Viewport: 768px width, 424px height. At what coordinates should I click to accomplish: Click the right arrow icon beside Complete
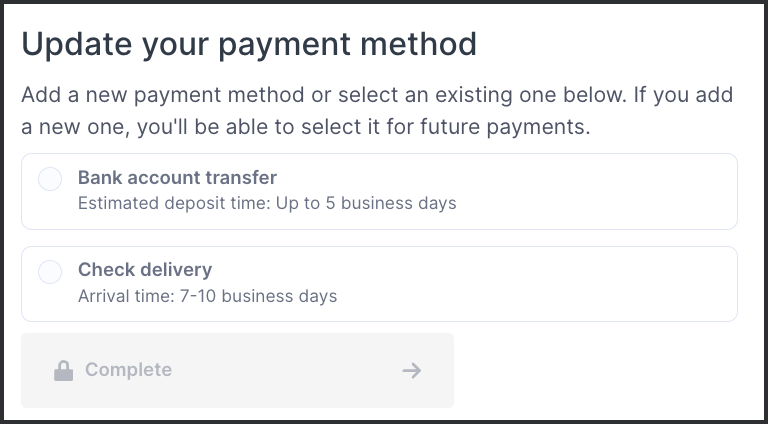coord(411,371)
